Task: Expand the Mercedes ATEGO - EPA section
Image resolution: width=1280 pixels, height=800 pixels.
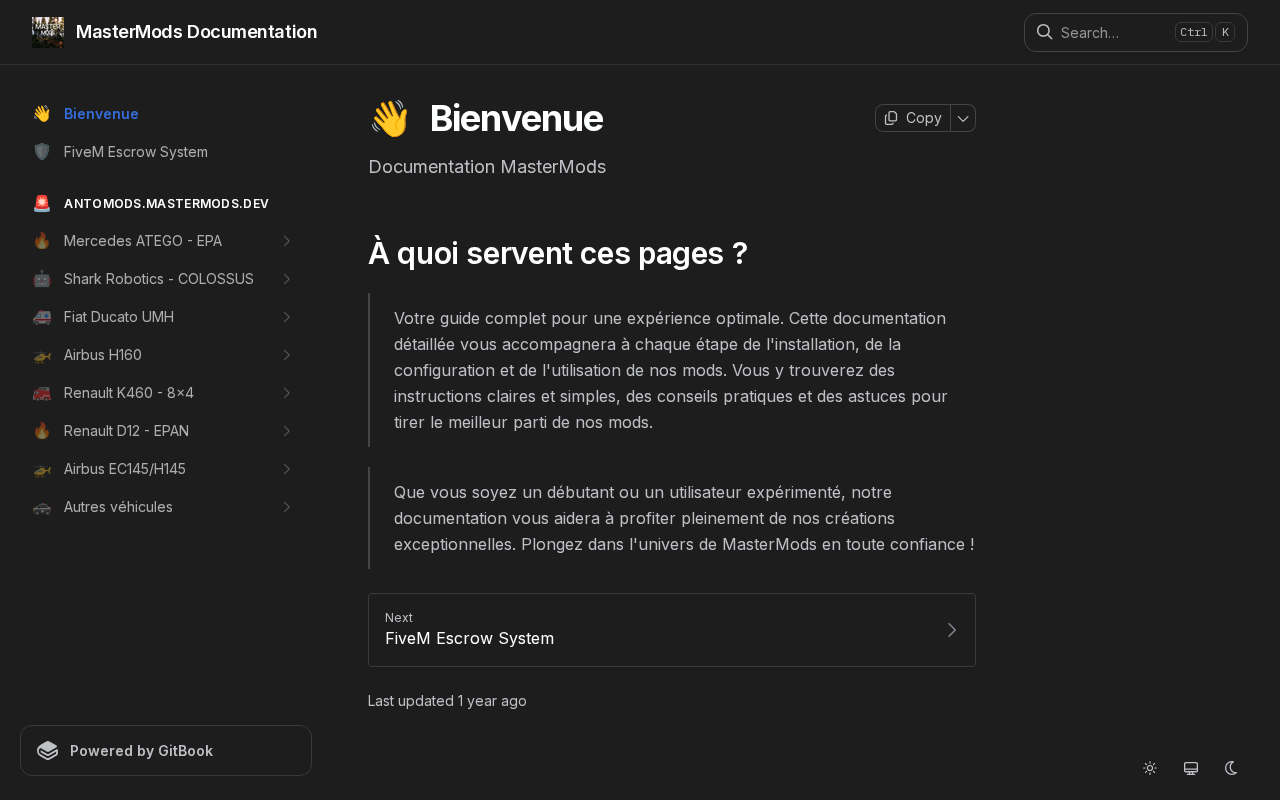Action: [x=286, y=241]
